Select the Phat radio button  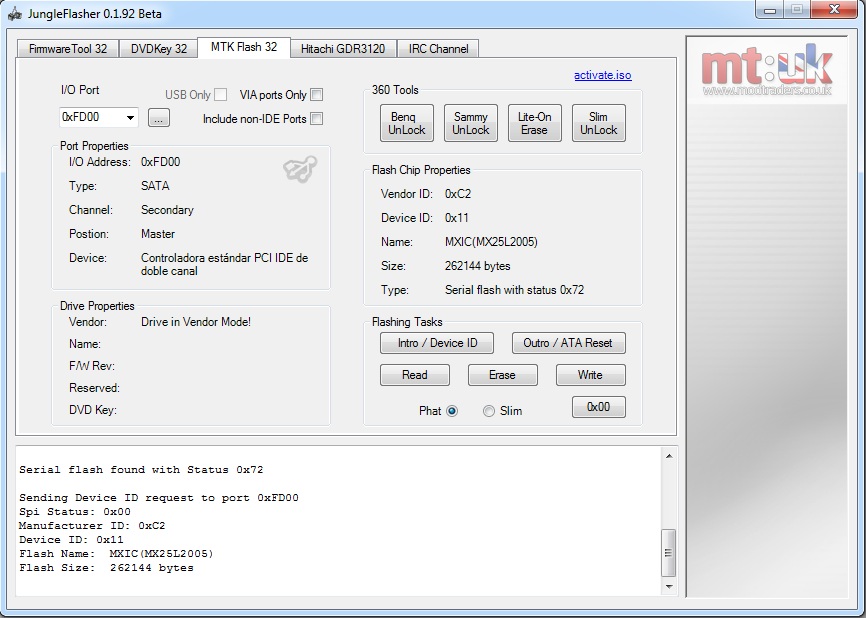(452, 411)
